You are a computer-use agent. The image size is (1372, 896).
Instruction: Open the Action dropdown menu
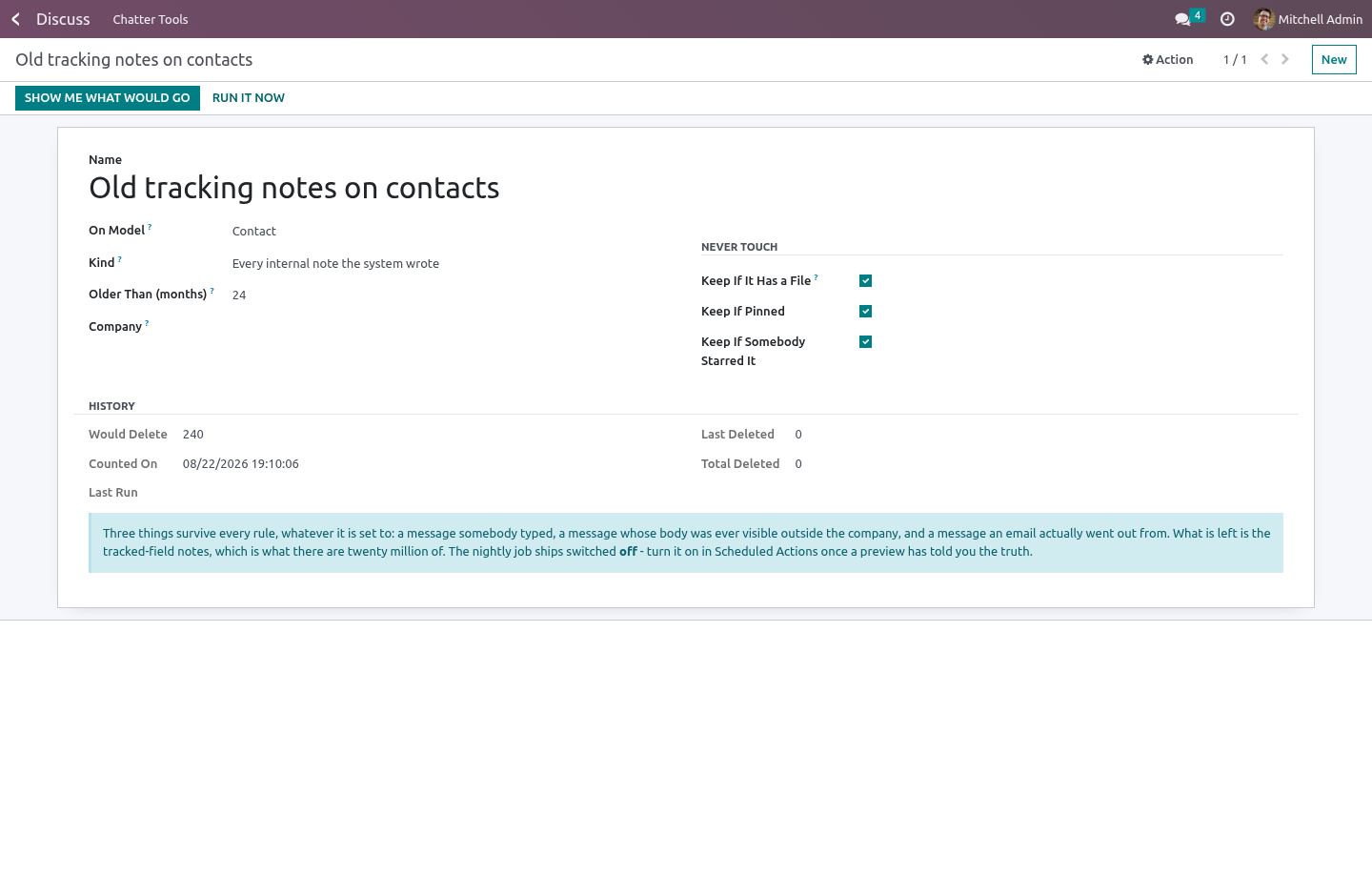1167,59
